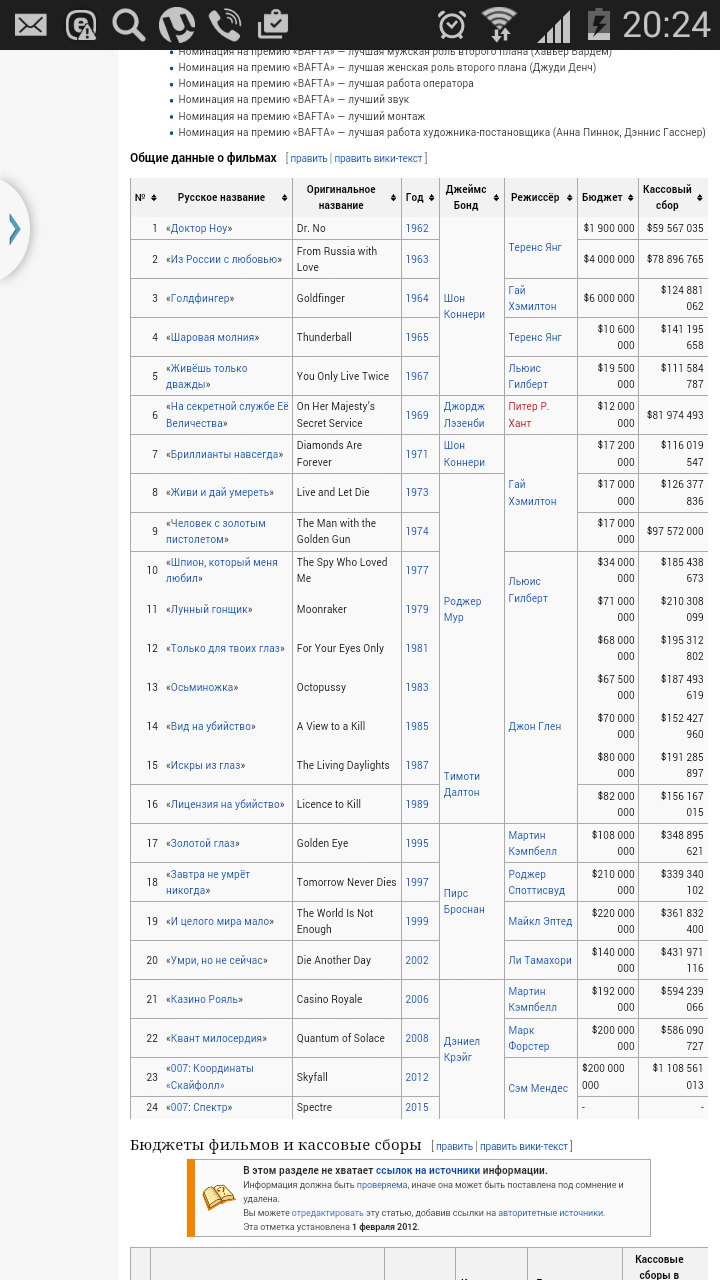Viewport: 720px width, 1280px height.
Task: Open «007: Координаты «Скайфолл»» link
Action: coord(210,1077)
